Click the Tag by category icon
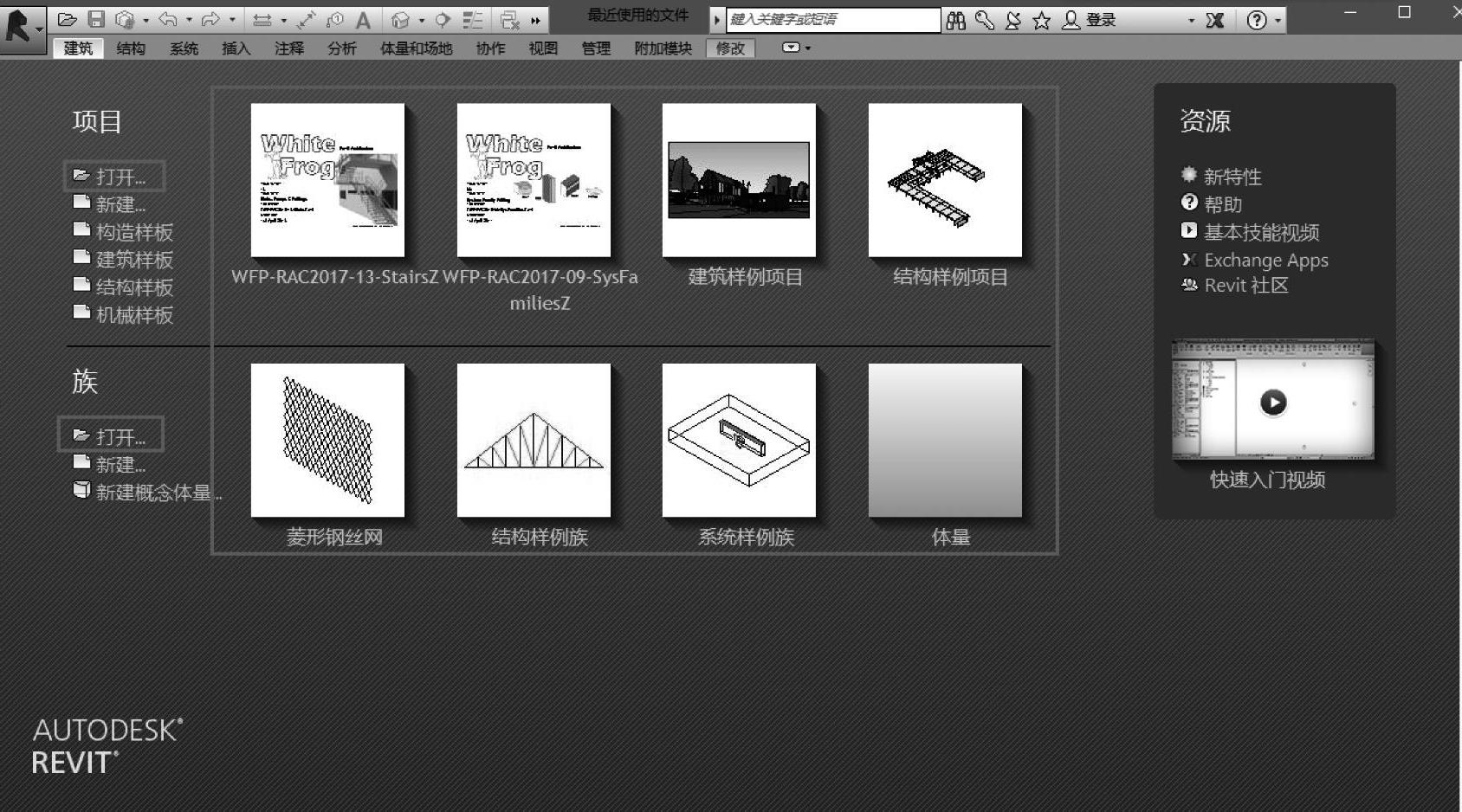The image size is (1462, 812). tap(335, 20)
